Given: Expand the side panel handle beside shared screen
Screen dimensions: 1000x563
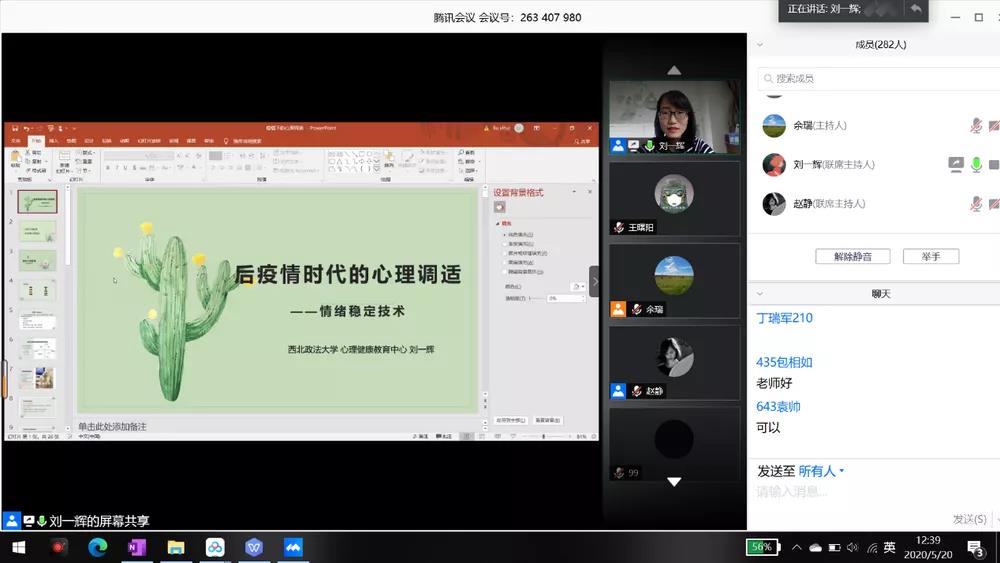Looking at the screenshot, I should (594, 281).
